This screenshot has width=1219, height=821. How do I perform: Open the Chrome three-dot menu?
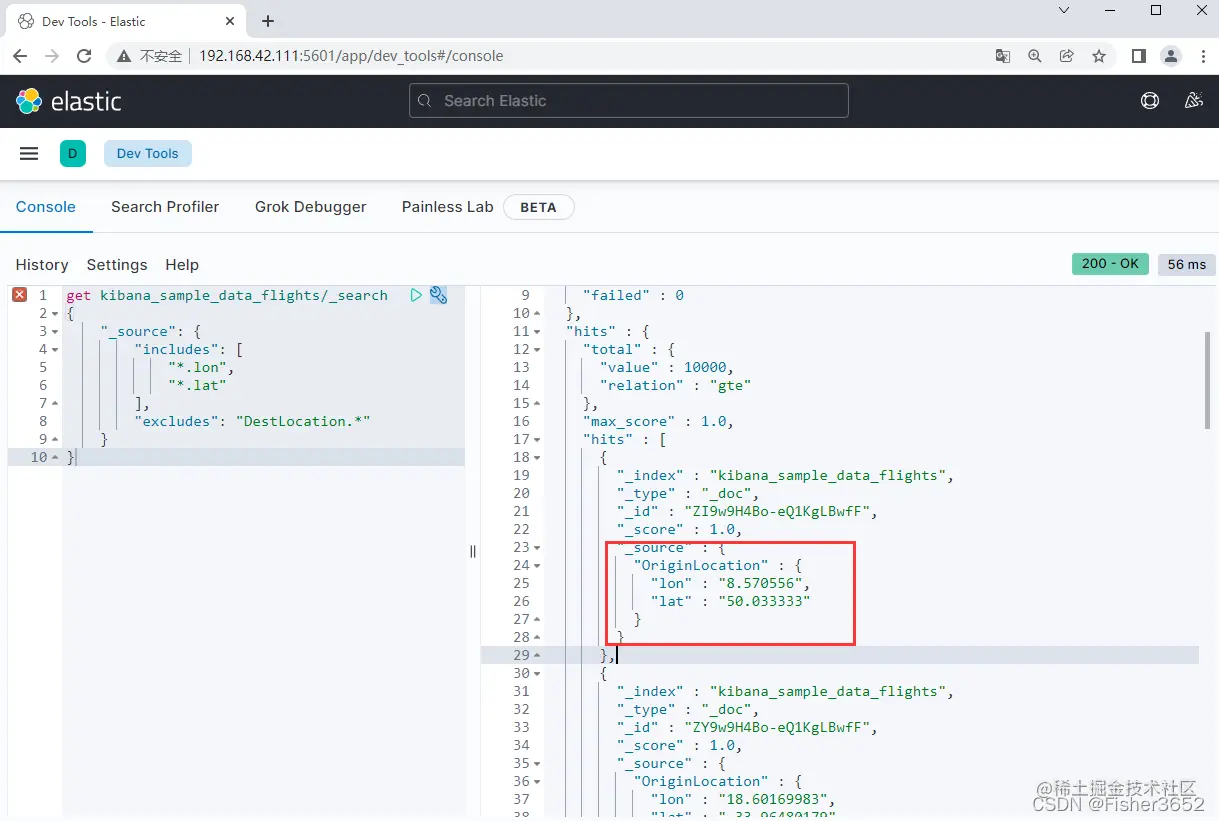coord(1201,56)
